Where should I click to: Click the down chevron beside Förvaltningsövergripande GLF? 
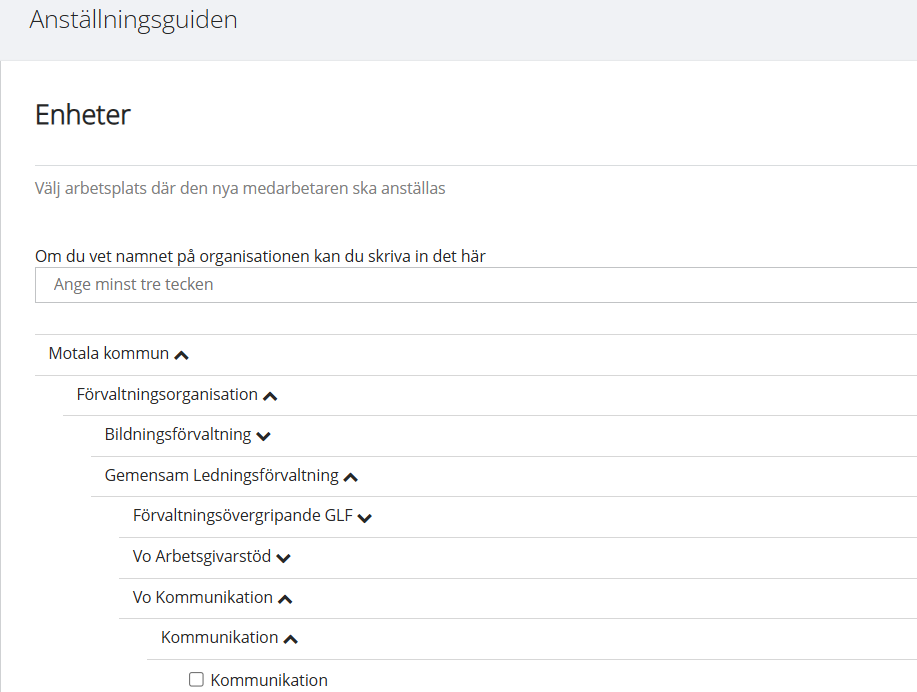[365, 518]
